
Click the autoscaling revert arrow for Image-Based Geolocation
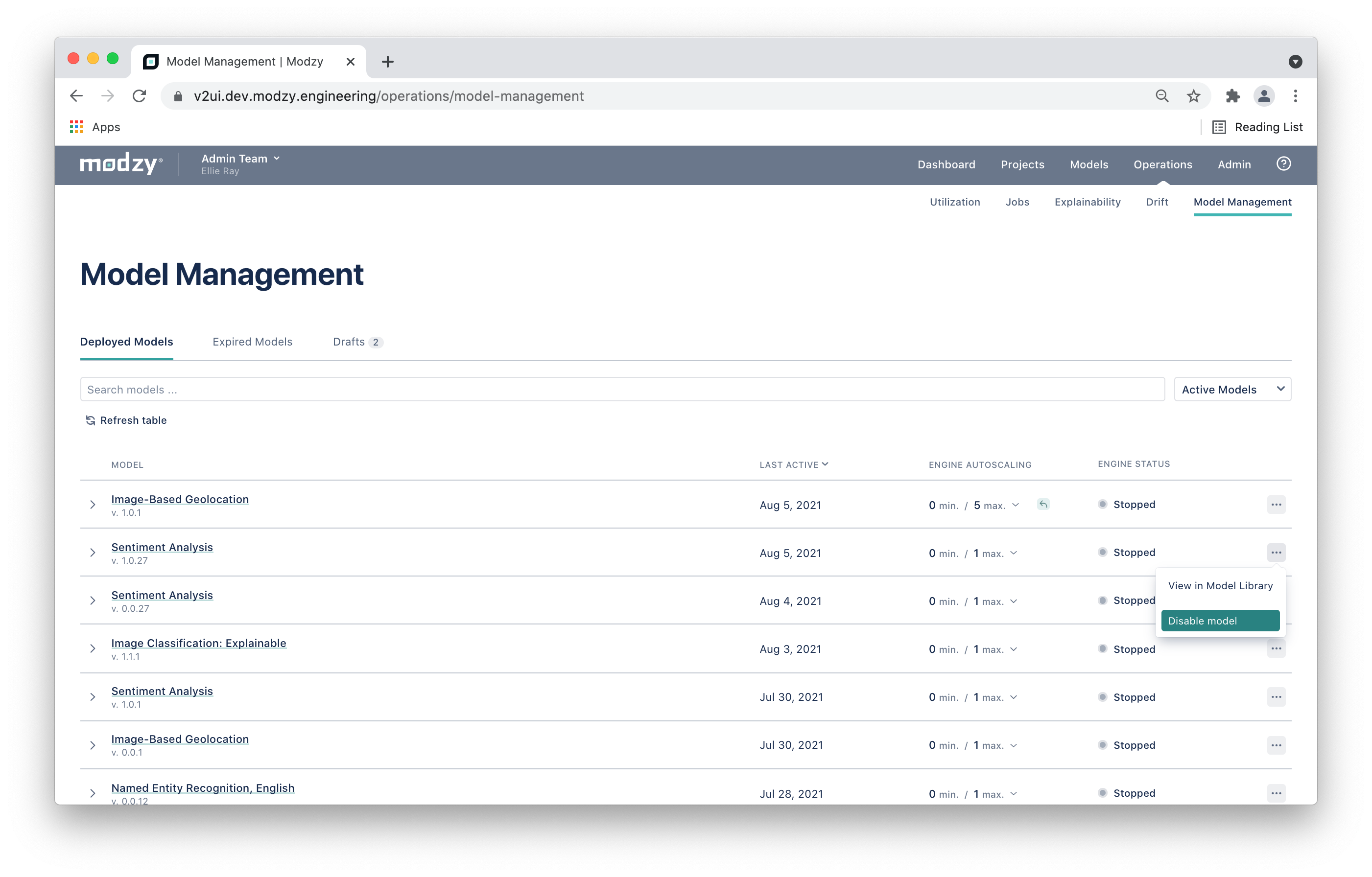pyautogui.click(x=1042, y=504)
